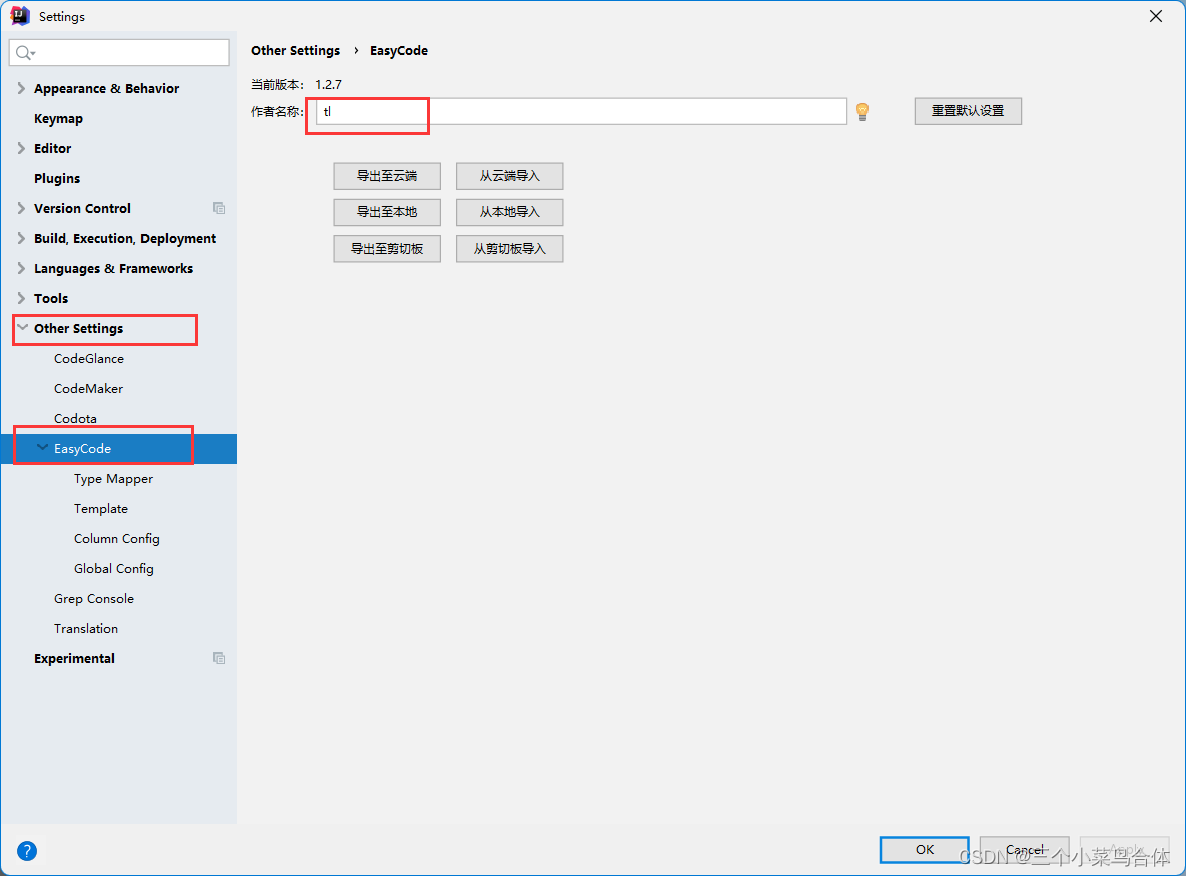Select Codota in Other Settings

click(x=75, y=418)
